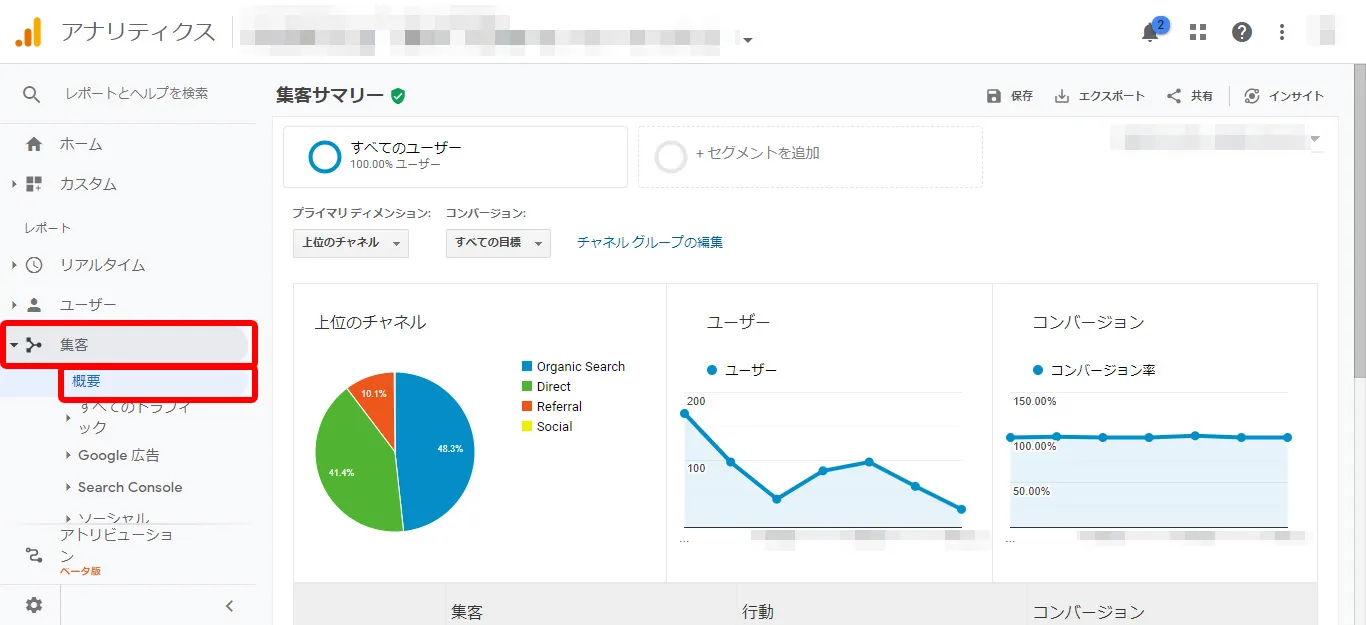This screenshot has width=1366, height=625.
Task: Collapse the sidebar with the left arrow
Action: pyautogui.click(x=229, y=605)
